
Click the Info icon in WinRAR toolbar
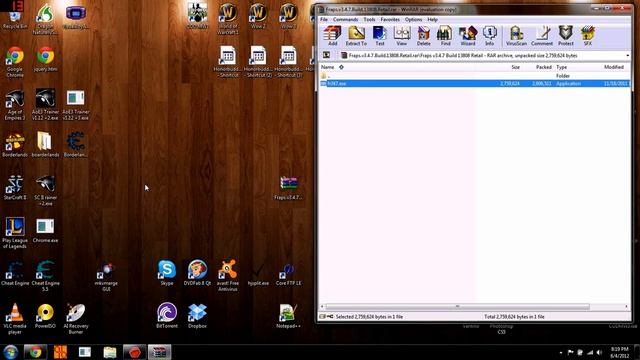pyautogui.click(x=489, y=36)
